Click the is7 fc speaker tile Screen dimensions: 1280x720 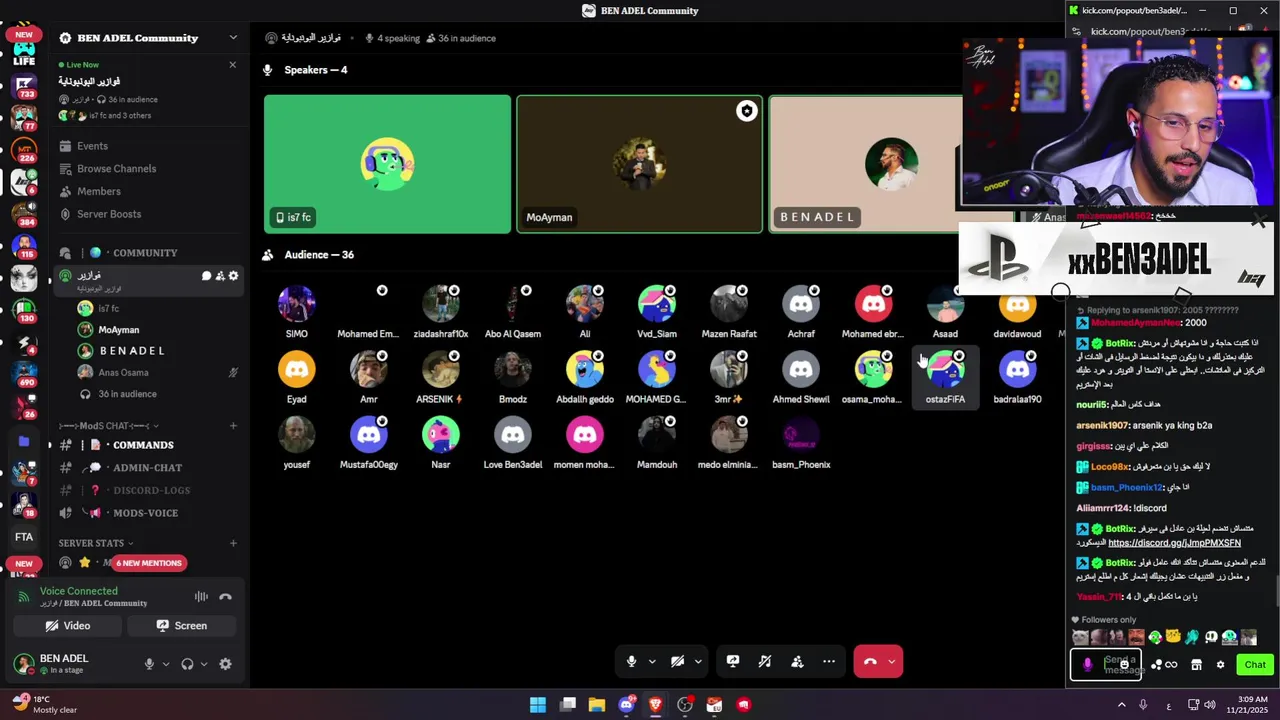click(x=387, y=164)
